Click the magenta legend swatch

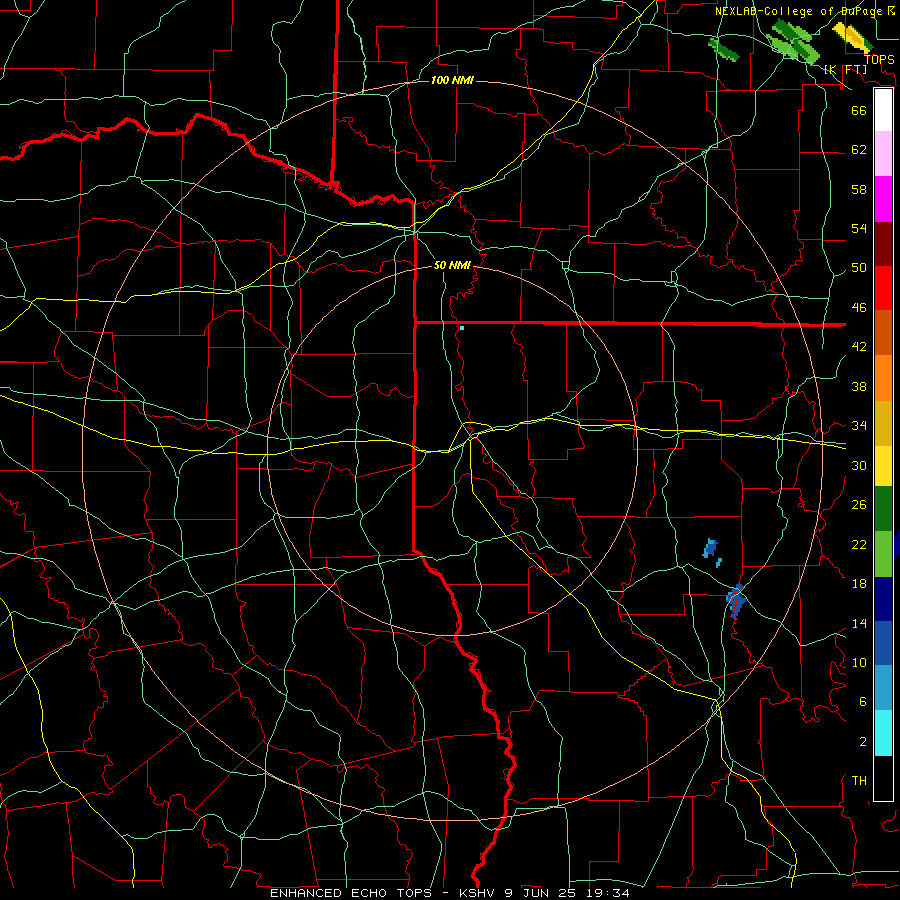coord(883,199)
